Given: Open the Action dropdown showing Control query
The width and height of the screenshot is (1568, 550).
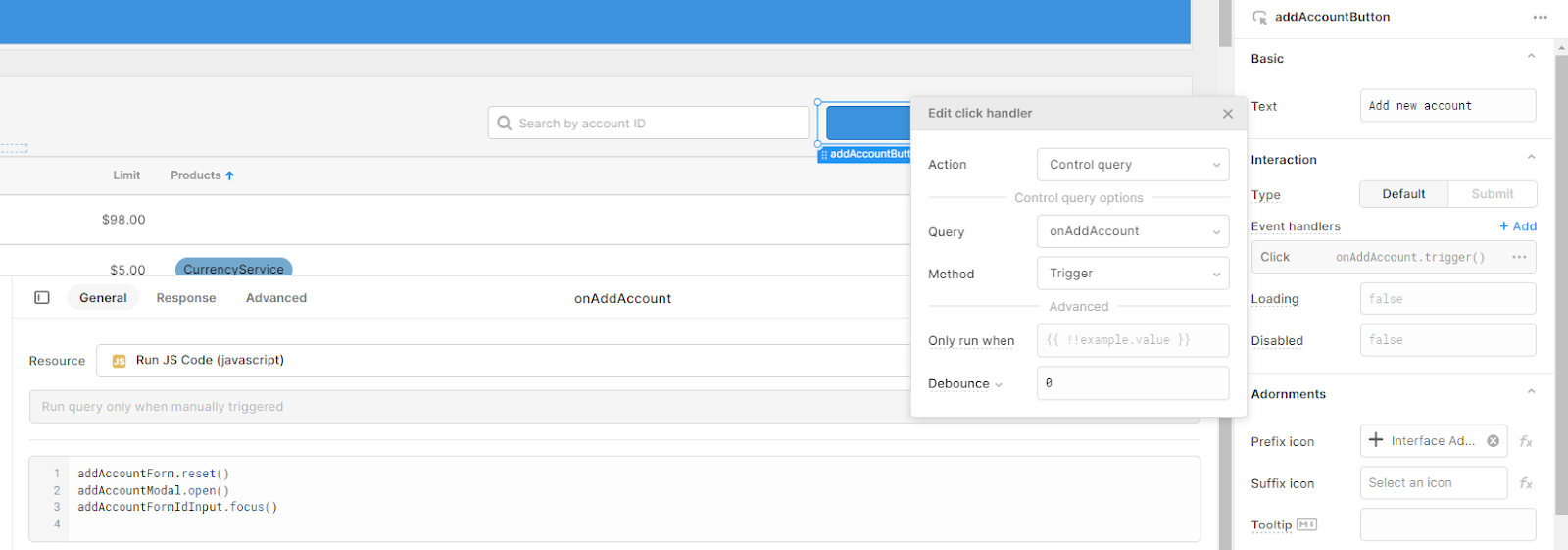Looking at the screenshot, I should tap(1133, 165).
